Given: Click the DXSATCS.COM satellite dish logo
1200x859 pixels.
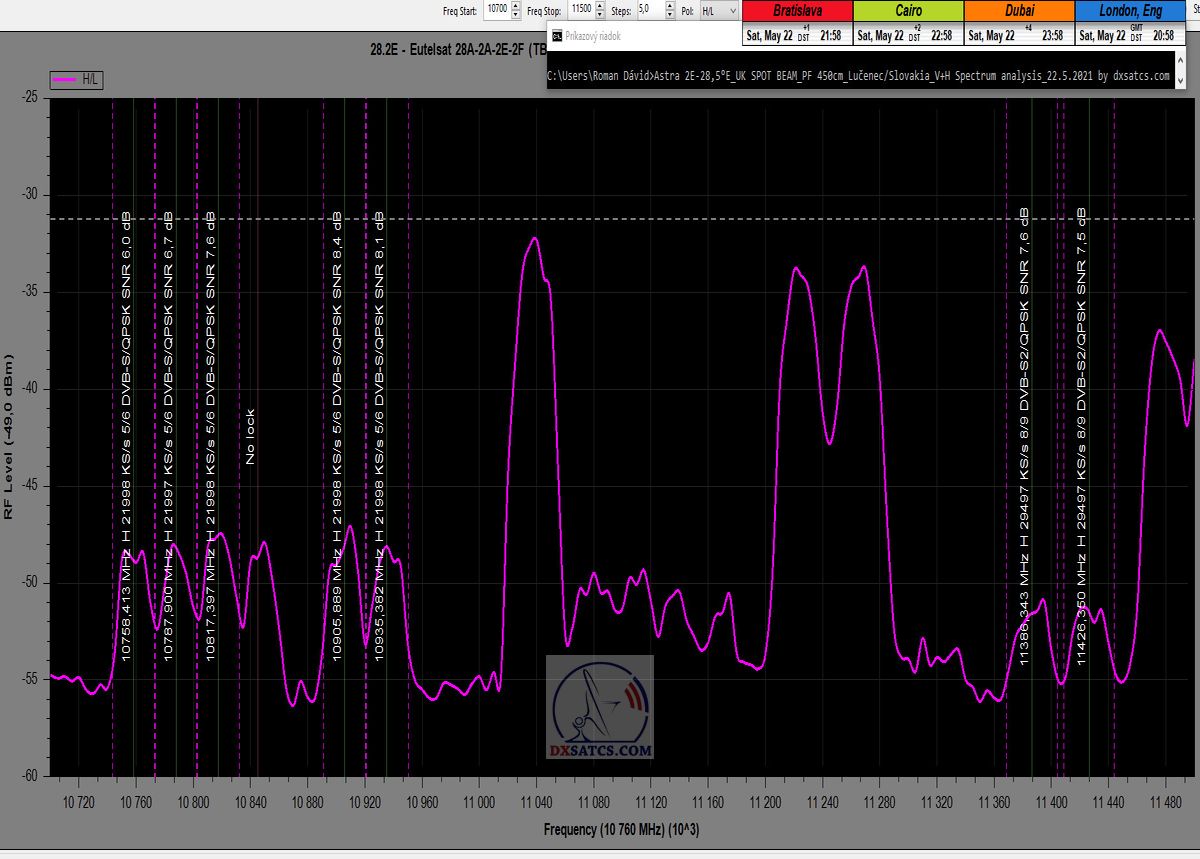Looking at the screenshot, I should (600, 707).
